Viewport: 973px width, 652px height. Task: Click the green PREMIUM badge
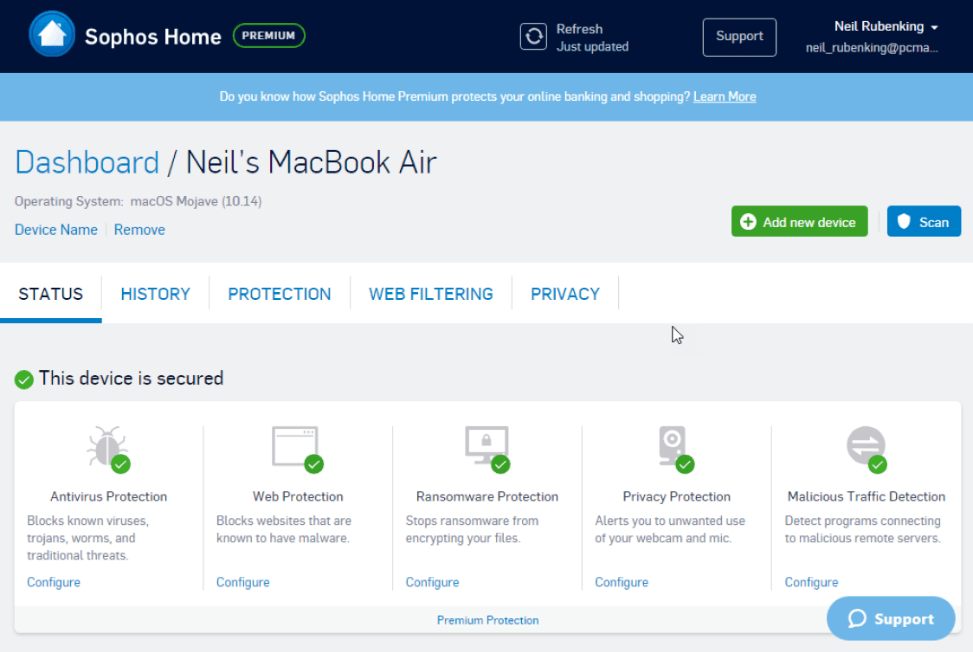pyautogui.click(x=268, y=35)
